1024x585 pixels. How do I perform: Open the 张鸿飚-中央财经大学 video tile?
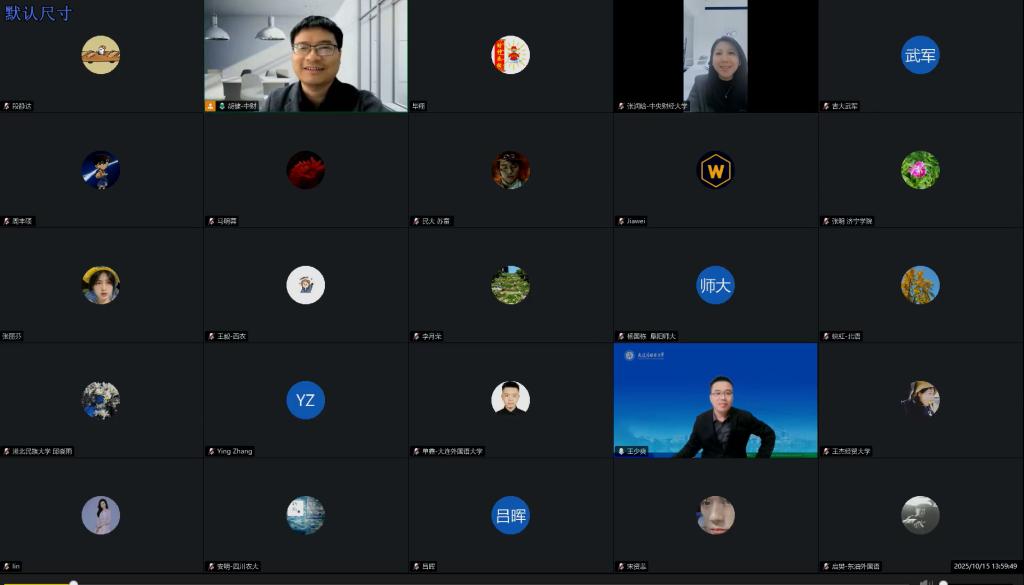click(x=715, y=55)
